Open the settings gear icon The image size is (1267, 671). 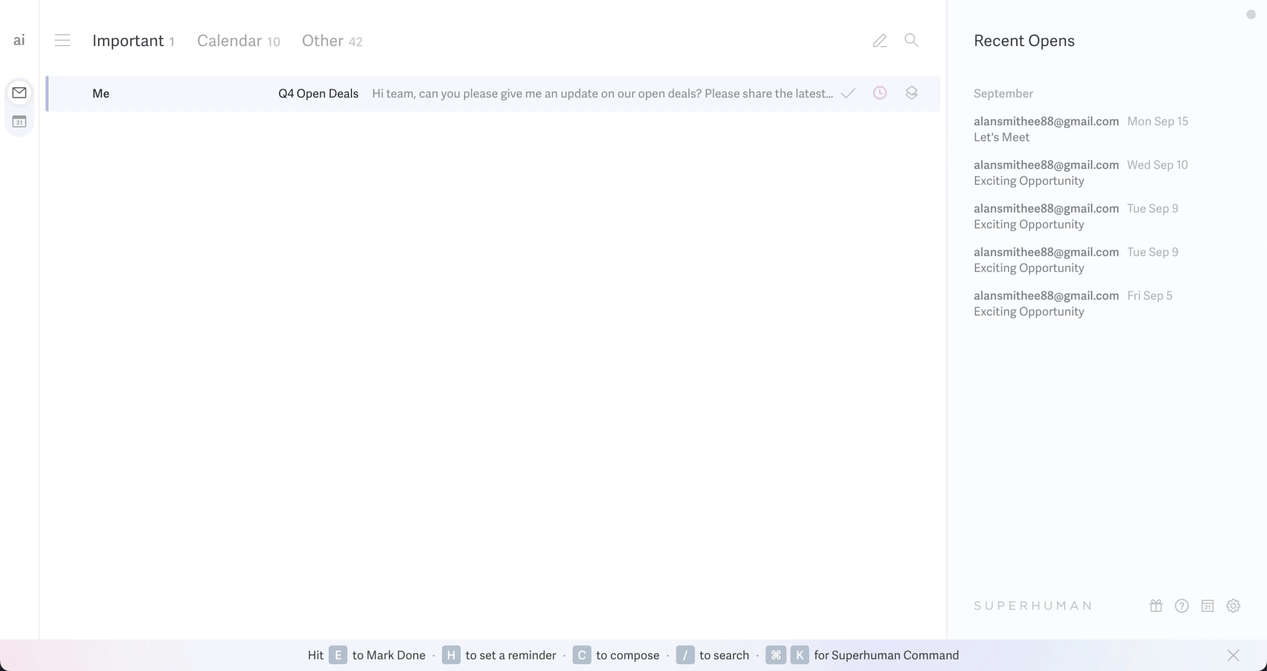tap(1233, 606)
